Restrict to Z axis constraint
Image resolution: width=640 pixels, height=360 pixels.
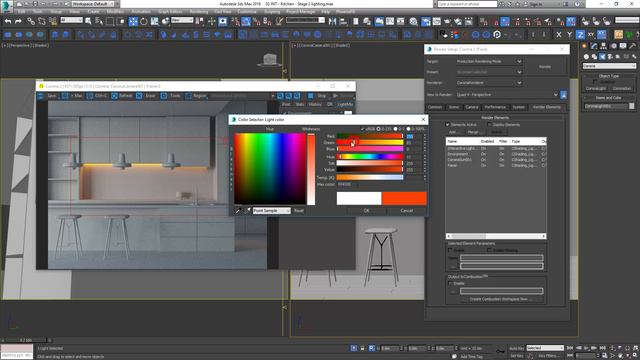580,35
